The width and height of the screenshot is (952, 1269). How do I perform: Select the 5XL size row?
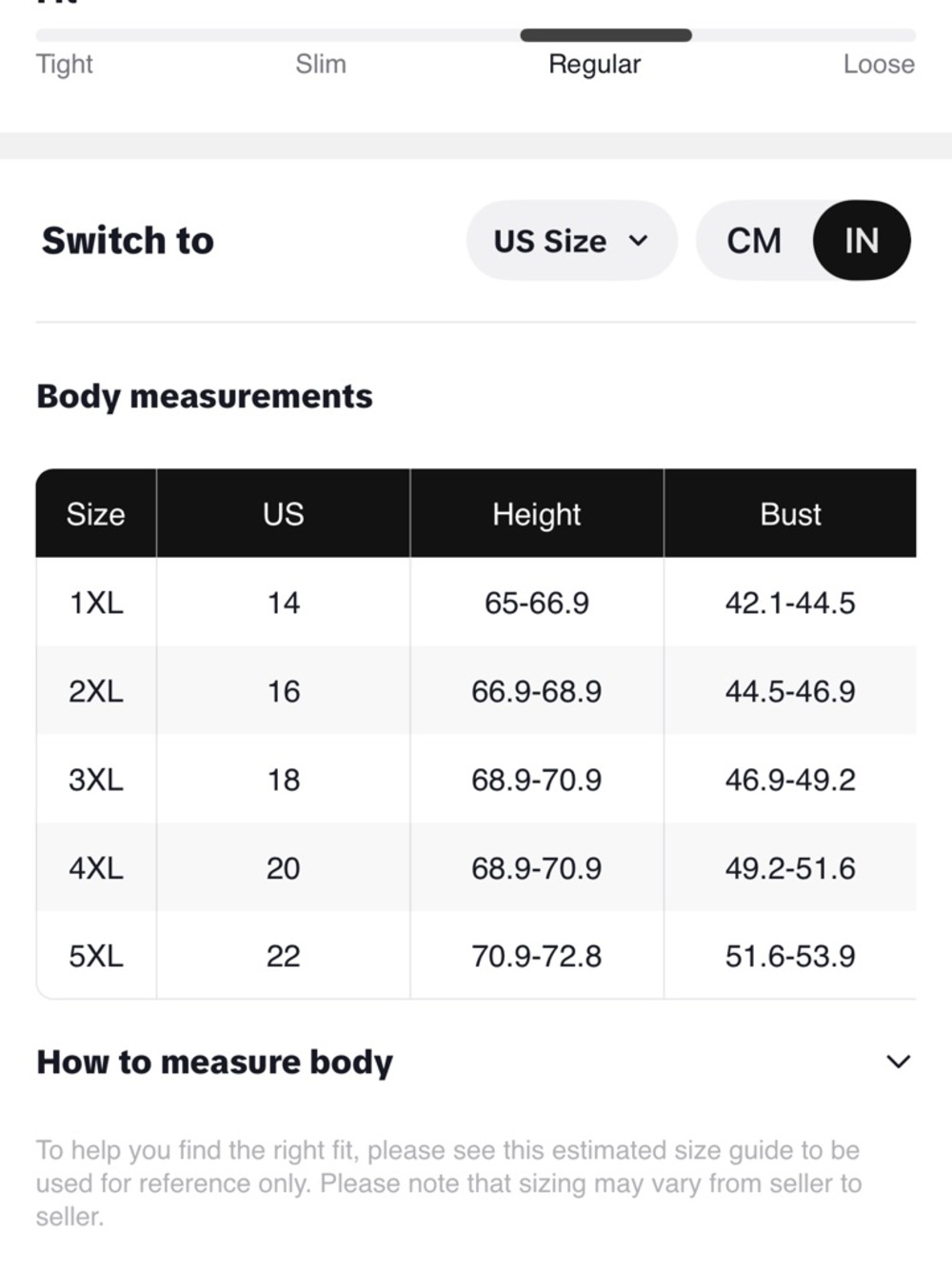pyautogui.click(x=476, y=956)
